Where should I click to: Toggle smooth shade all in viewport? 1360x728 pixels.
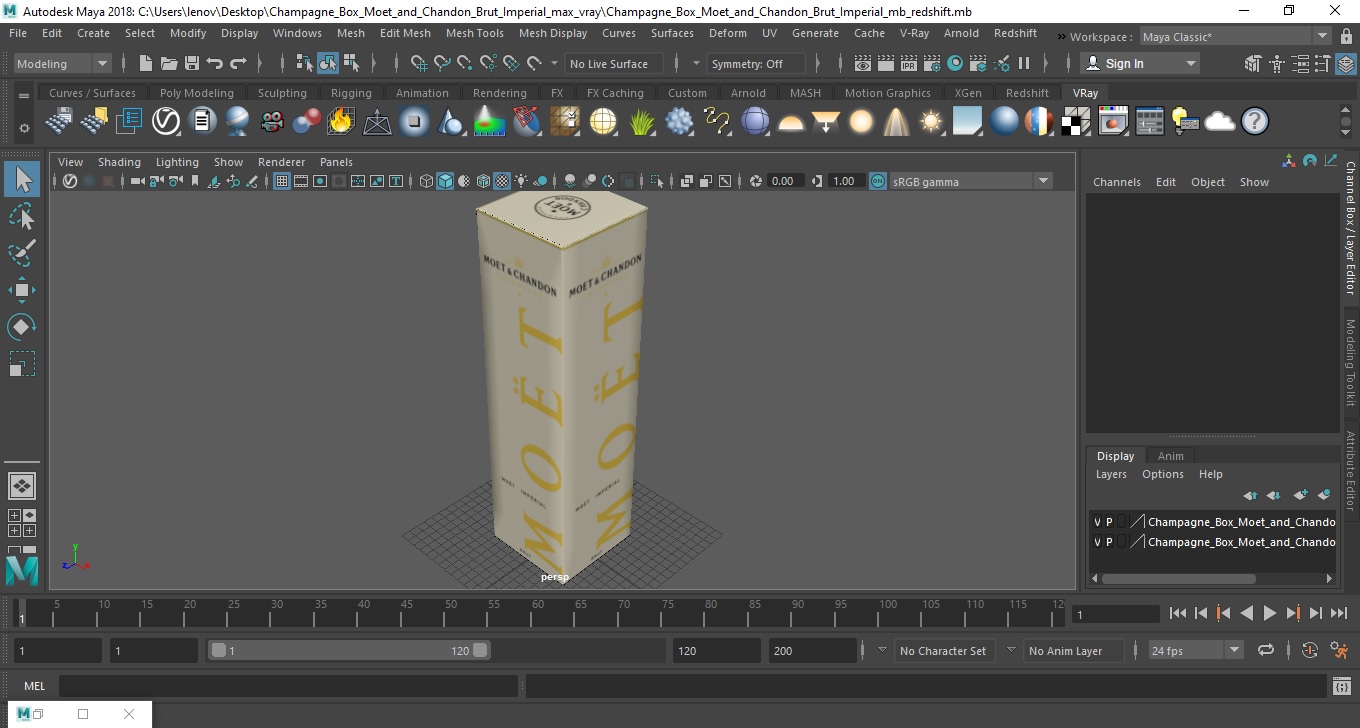(x=445, y=181)
